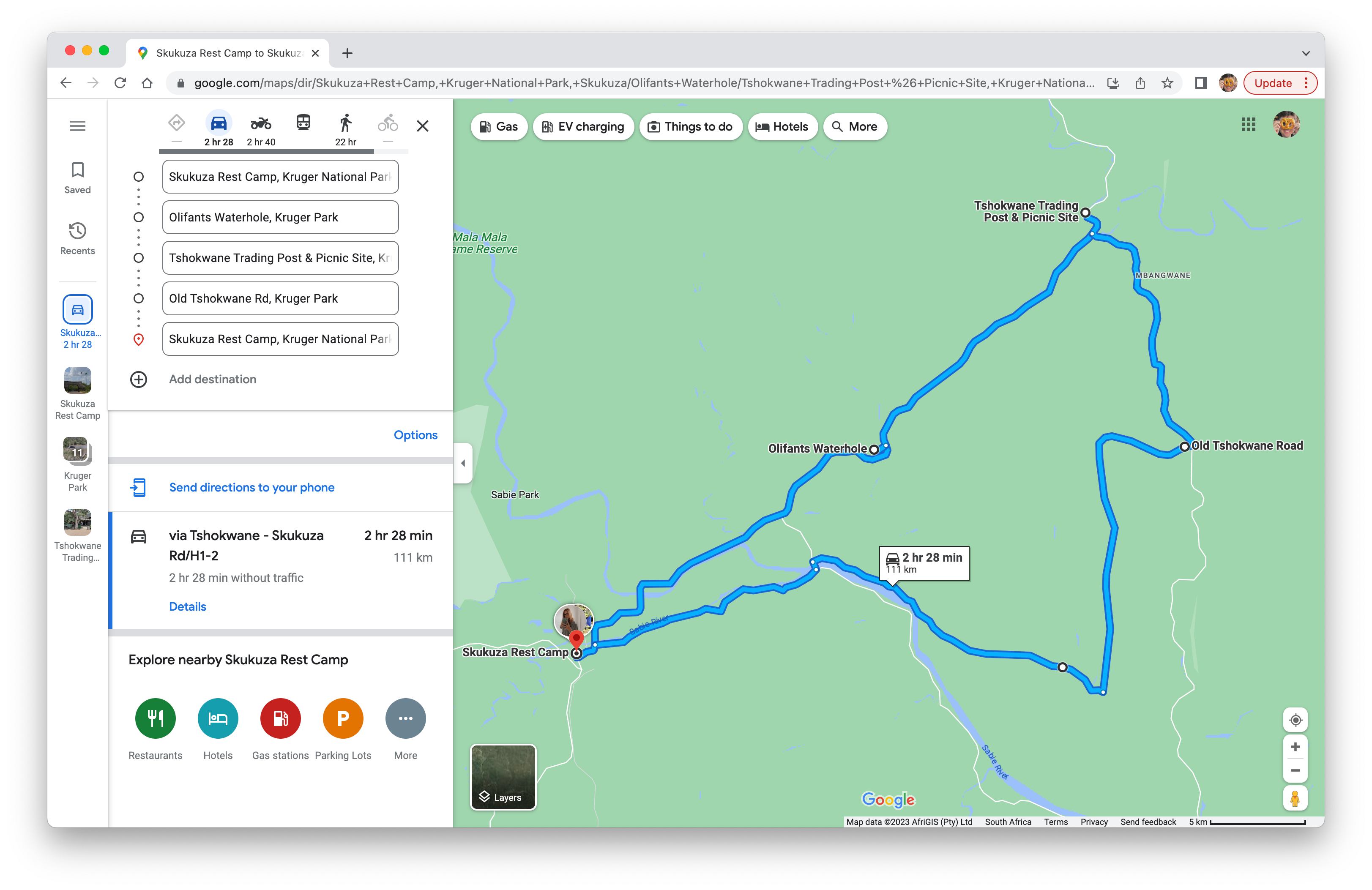Select walking travel mode

(345, 124)
